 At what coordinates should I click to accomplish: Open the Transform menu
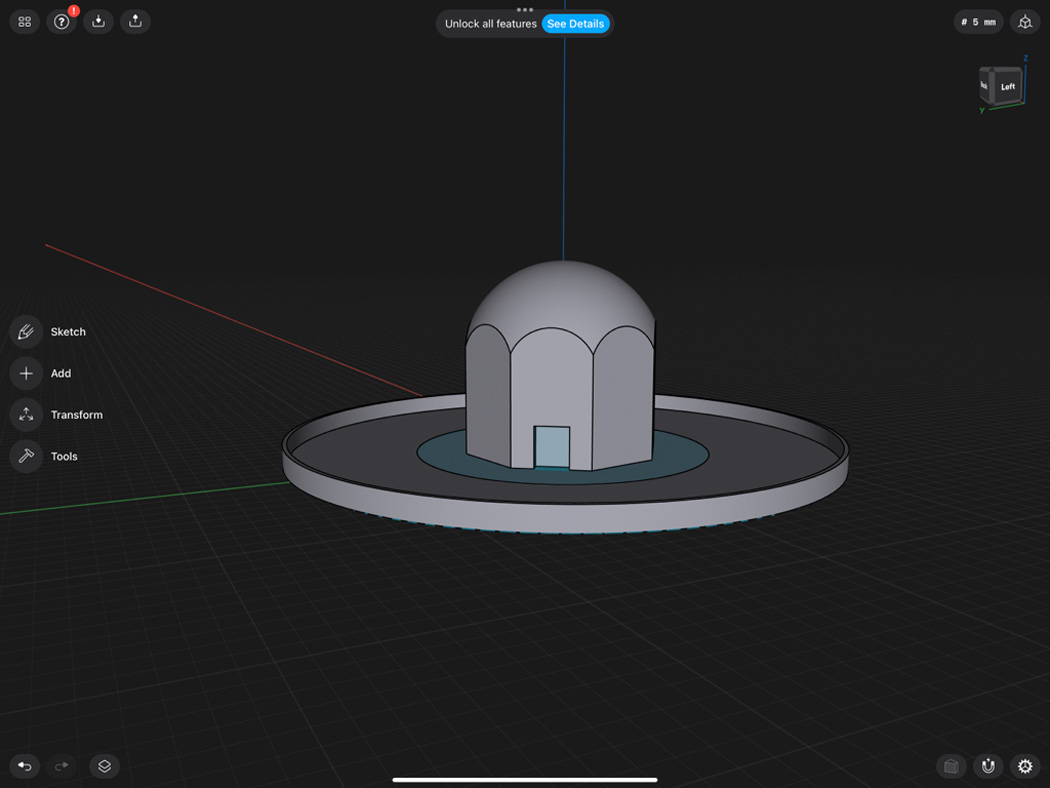pyautogui.click(x=26, y=415)
